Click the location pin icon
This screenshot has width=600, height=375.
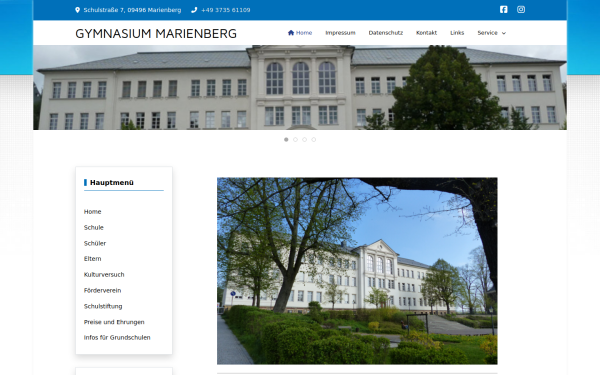click(x=77, y=10)
